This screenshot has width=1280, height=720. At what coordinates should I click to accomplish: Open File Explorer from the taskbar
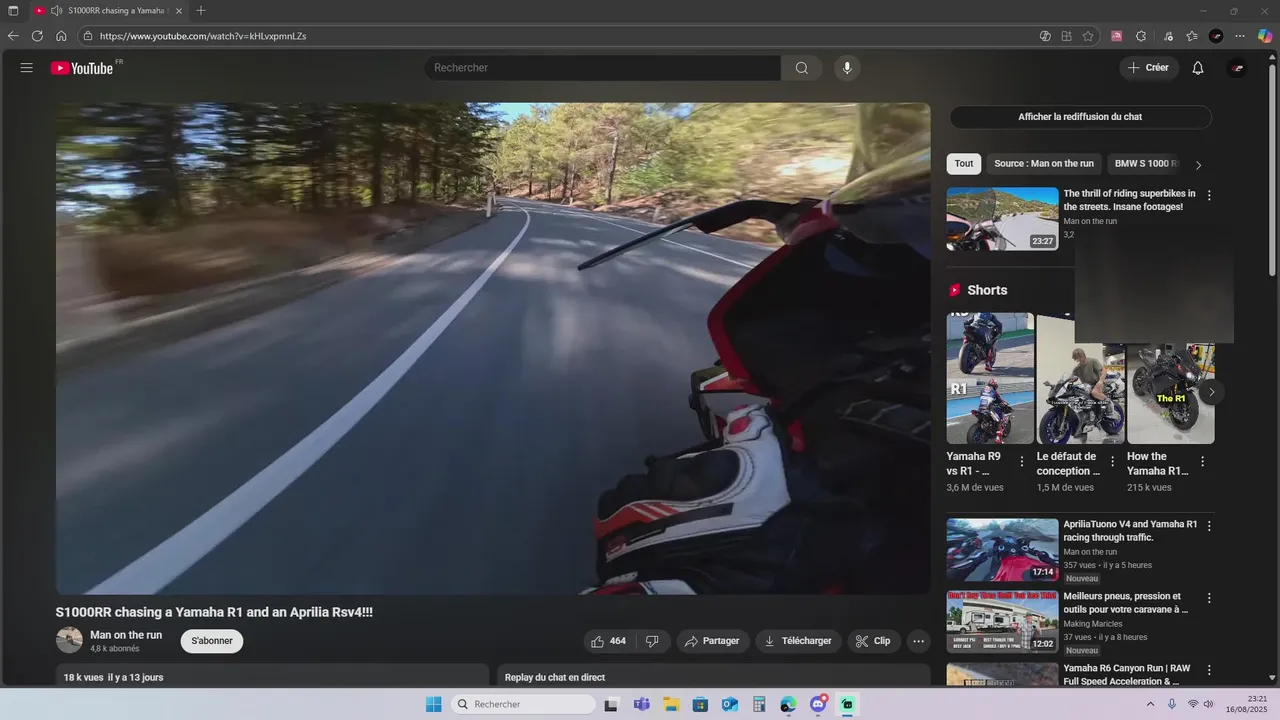(x=671, y=704)
